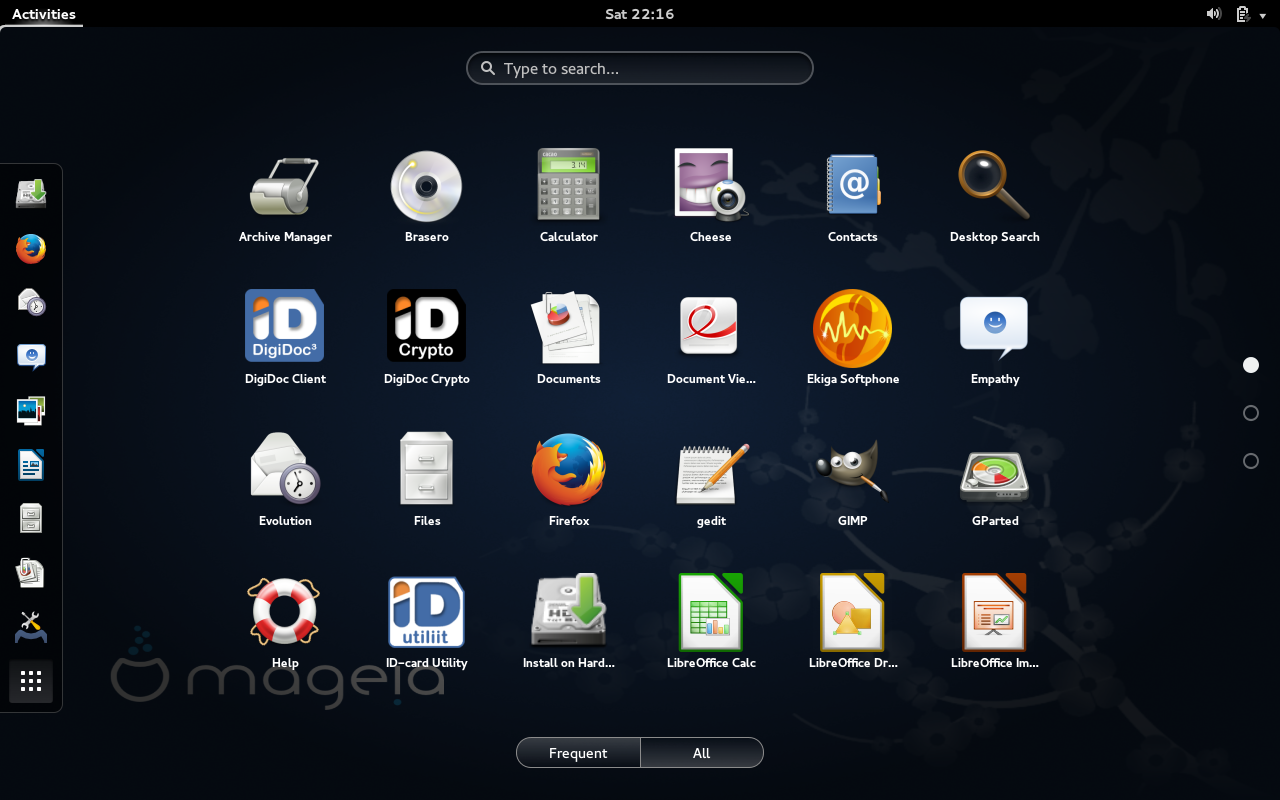The image size is (1280, 800).
Task: Select the first app page indicator
Action: click(x=1251, y=365)
